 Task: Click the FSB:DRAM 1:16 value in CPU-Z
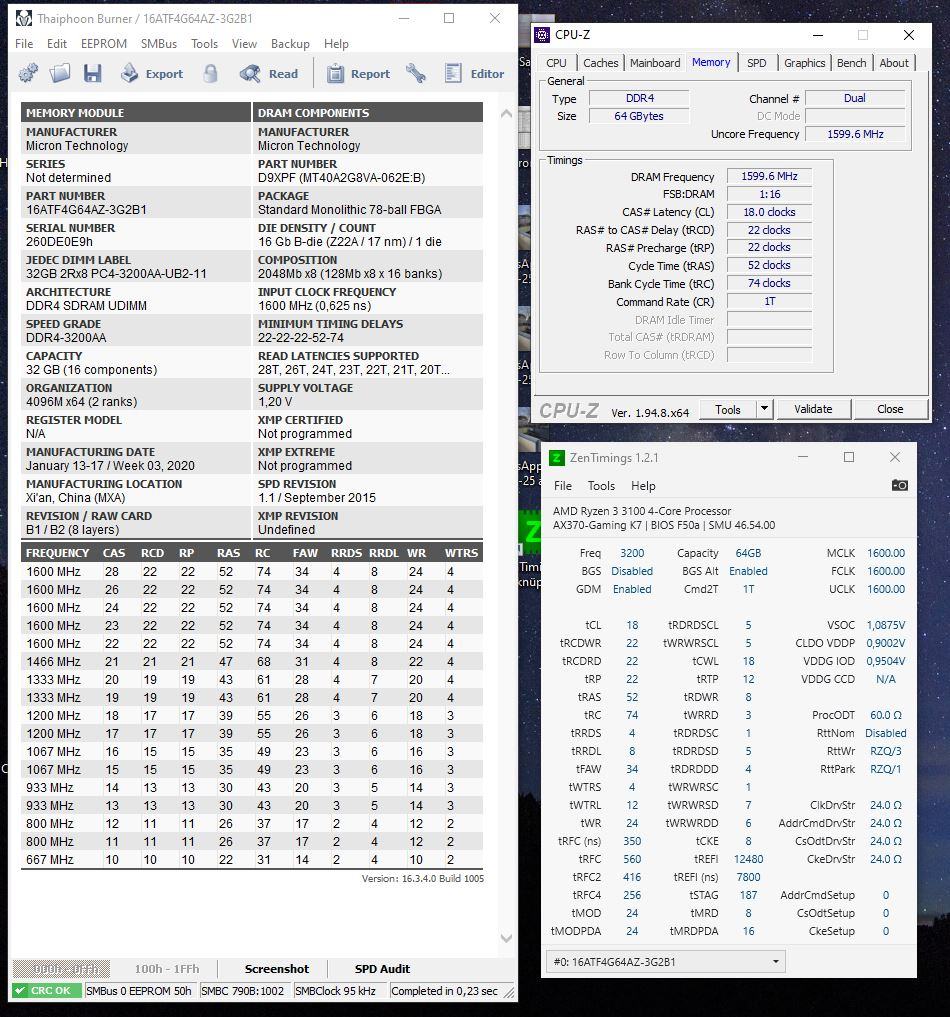click(x=770, y=194)
